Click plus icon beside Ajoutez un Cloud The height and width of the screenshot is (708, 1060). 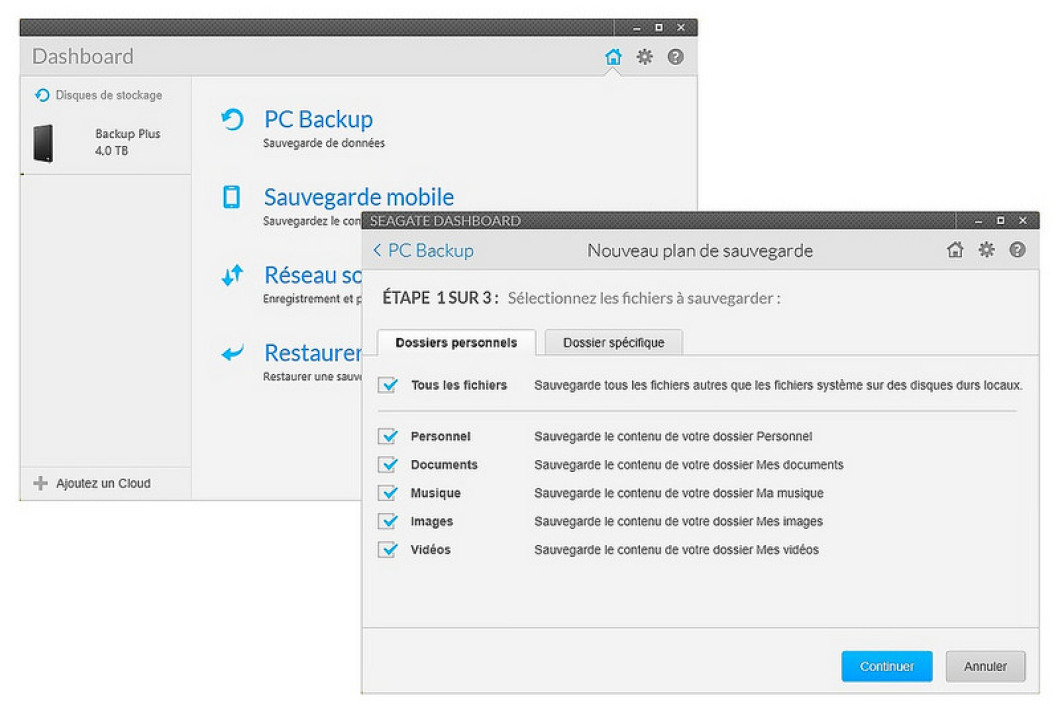tap(41, 483)
